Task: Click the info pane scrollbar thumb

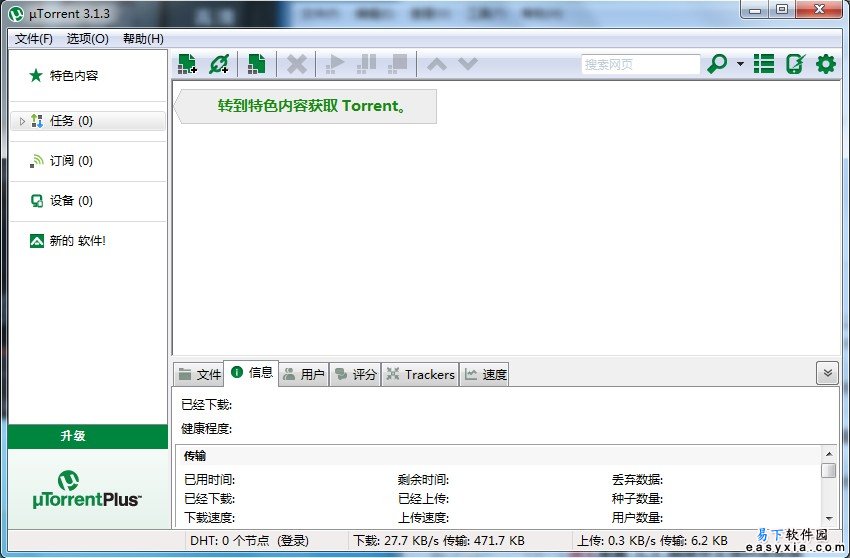Action: 828,470
